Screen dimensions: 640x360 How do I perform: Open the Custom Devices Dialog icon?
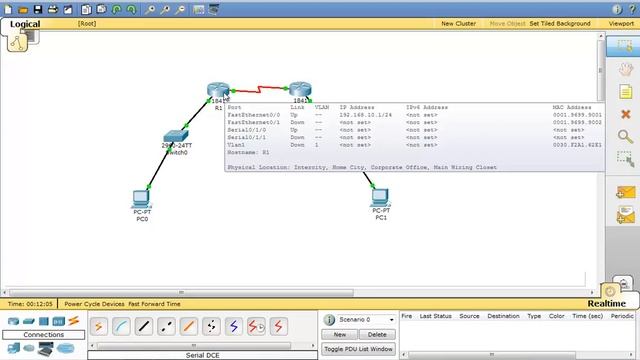tap(214, 9)
